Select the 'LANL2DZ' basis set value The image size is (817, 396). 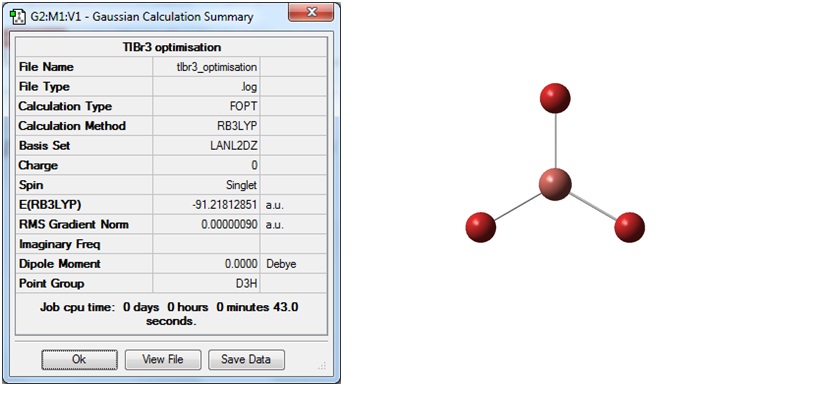(x=234, y=146)
